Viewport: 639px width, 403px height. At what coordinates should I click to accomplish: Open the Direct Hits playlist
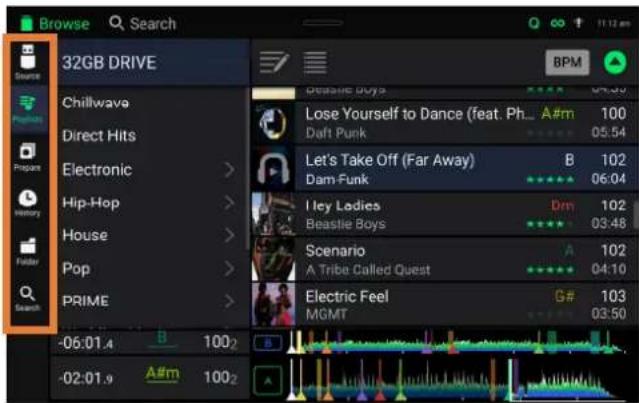click(x=99, y=136)
